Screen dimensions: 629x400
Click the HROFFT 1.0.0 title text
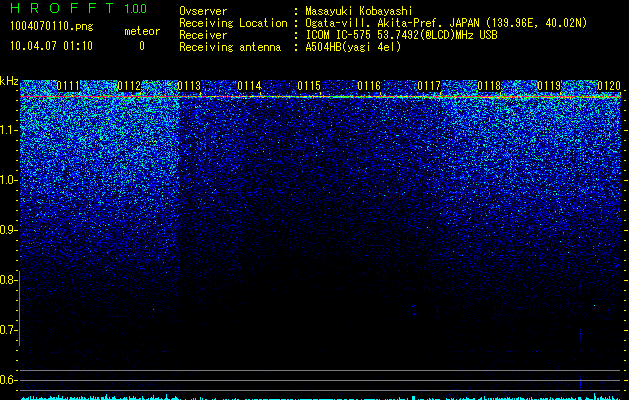point(79,8)
